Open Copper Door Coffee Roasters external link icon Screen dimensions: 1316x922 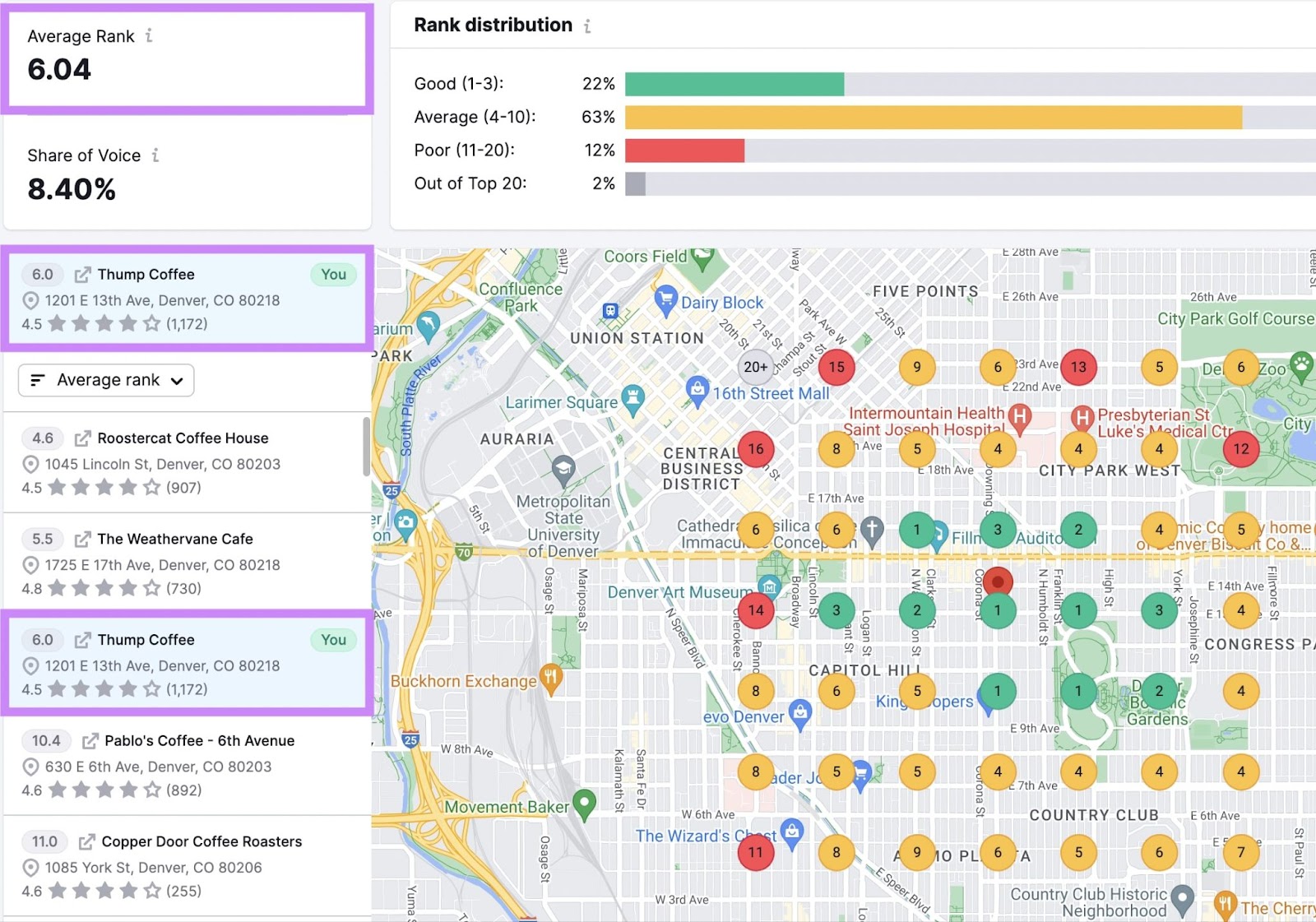[86, 842]
